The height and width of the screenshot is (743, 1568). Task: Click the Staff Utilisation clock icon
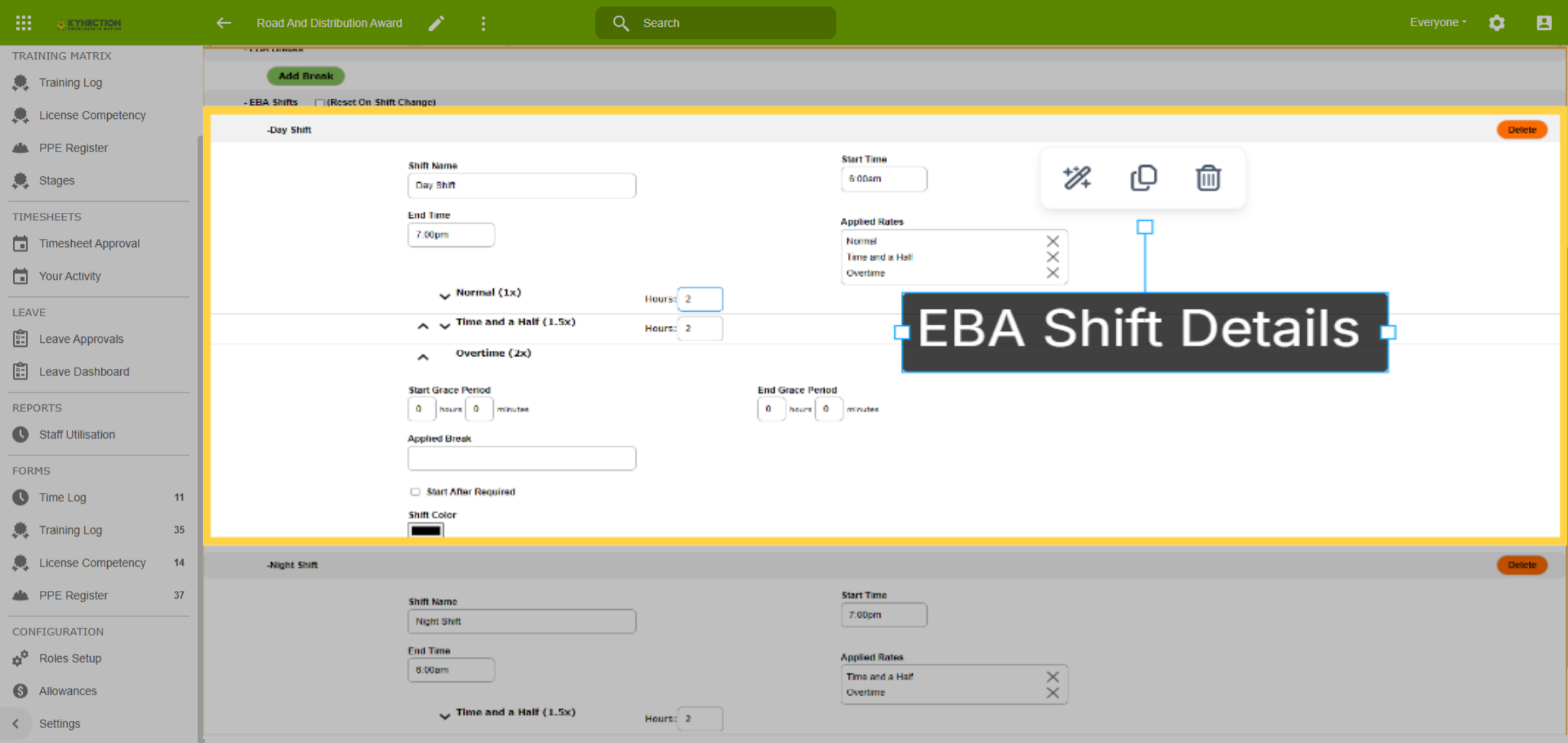click(21, 434)
